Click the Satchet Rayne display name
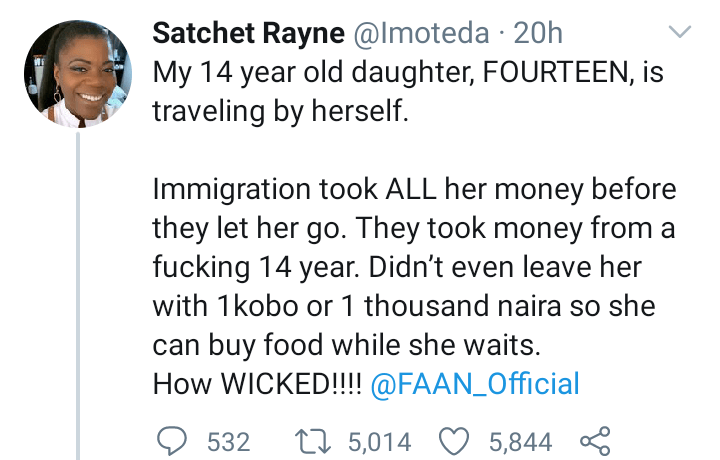720x460 pixels. pyautogui.click(x=248, y=33)
